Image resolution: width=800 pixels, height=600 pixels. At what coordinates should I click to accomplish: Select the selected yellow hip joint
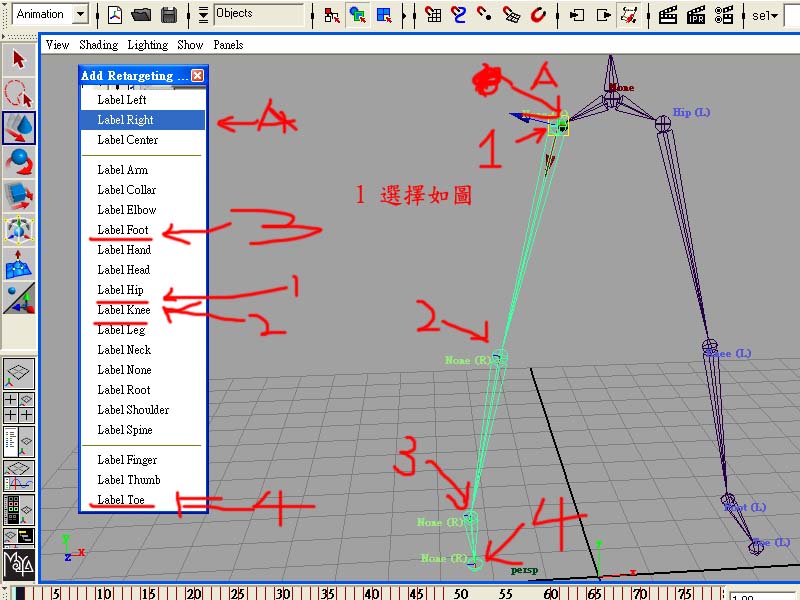click(x=560, y=124)
